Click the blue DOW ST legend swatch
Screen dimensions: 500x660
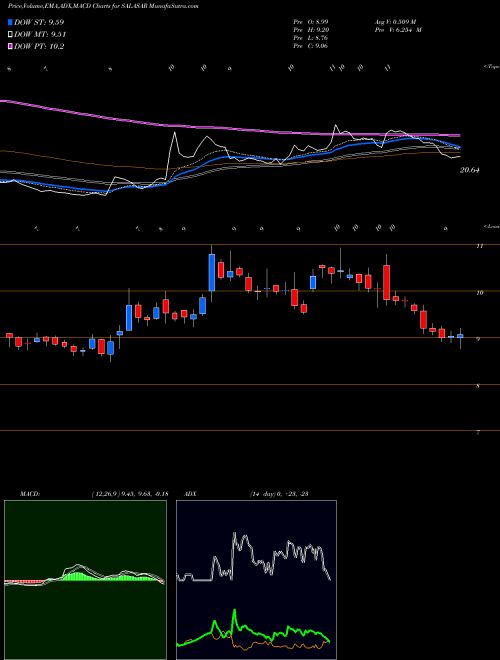coord(10,22)
